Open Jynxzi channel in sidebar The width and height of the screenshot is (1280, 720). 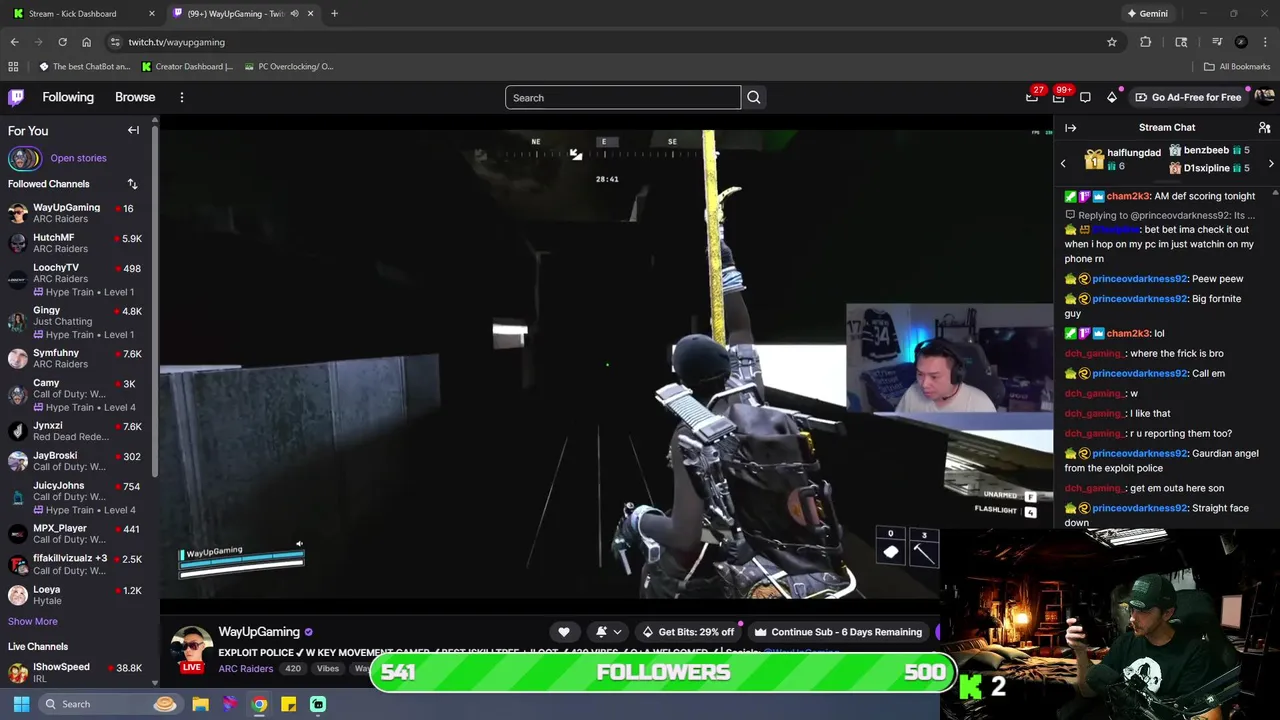[x=76, y=431]
